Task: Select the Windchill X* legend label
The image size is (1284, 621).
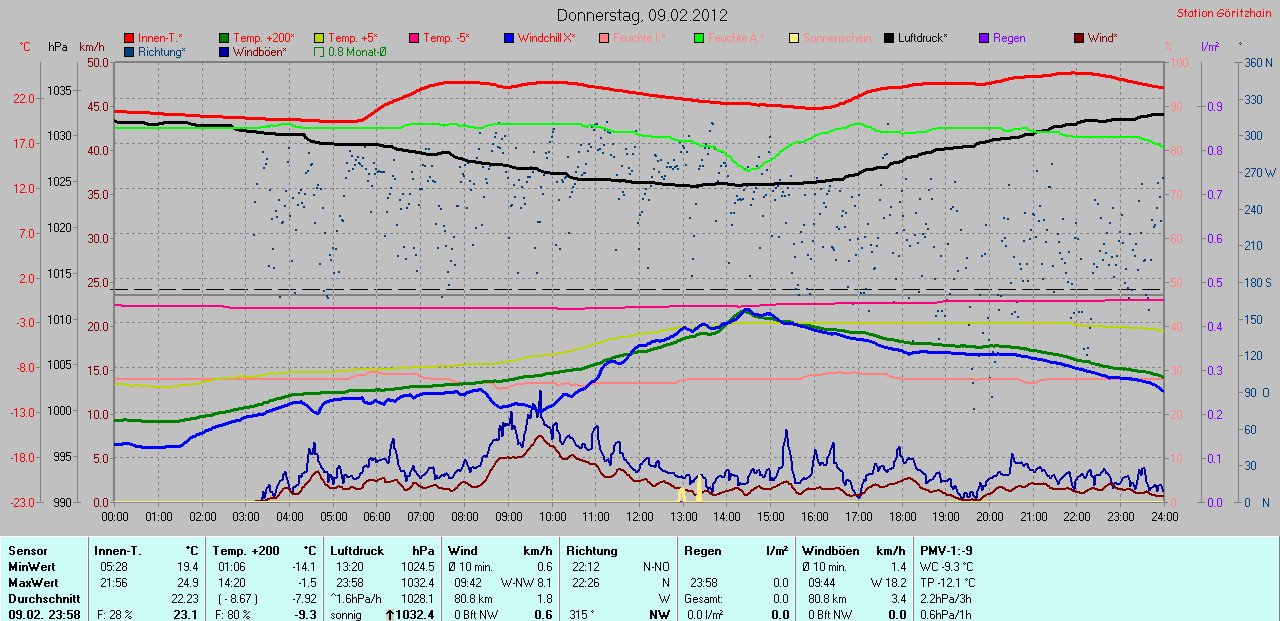Action: coord(547,38)
